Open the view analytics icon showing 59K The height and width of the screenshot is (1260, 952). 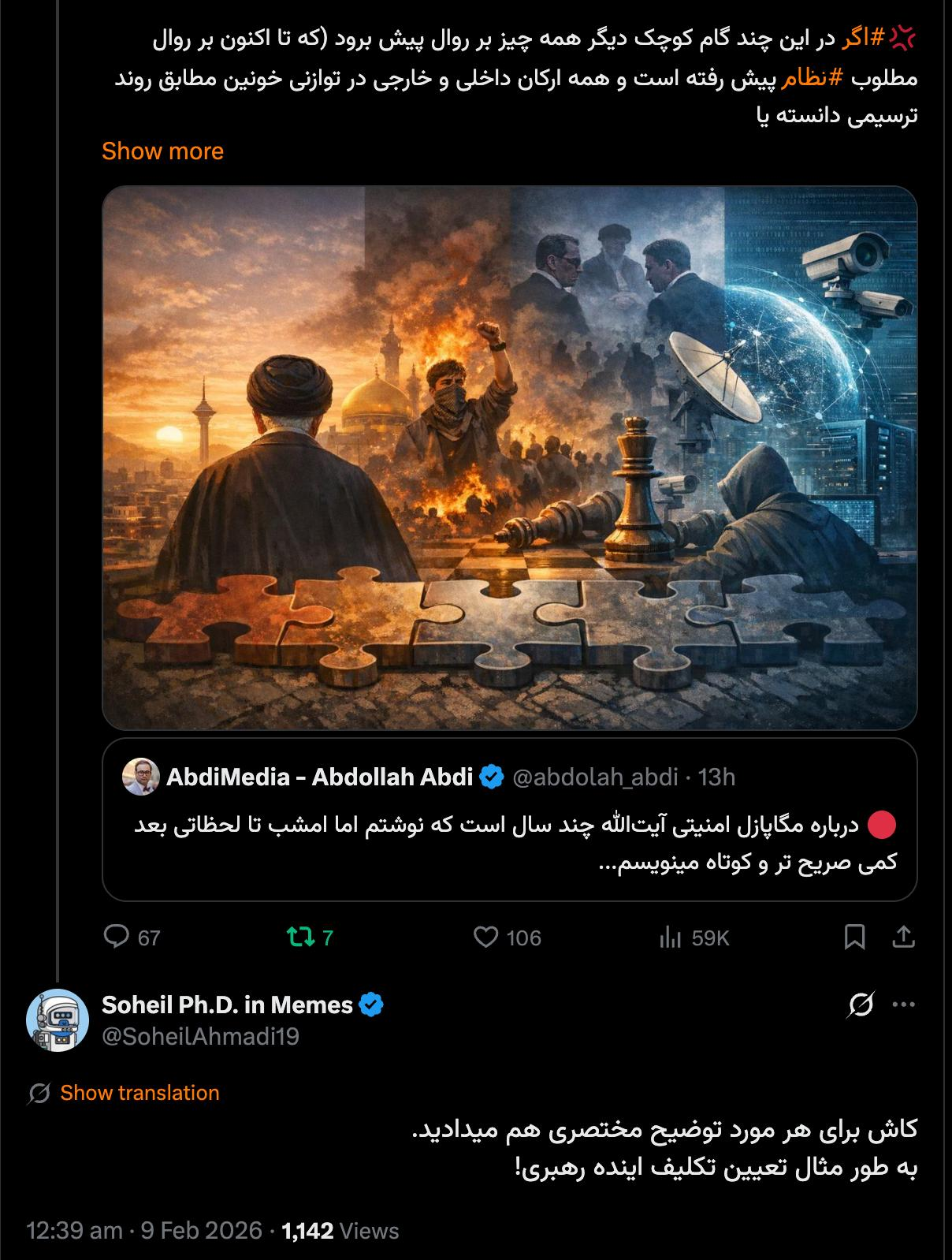click(670, 937)
